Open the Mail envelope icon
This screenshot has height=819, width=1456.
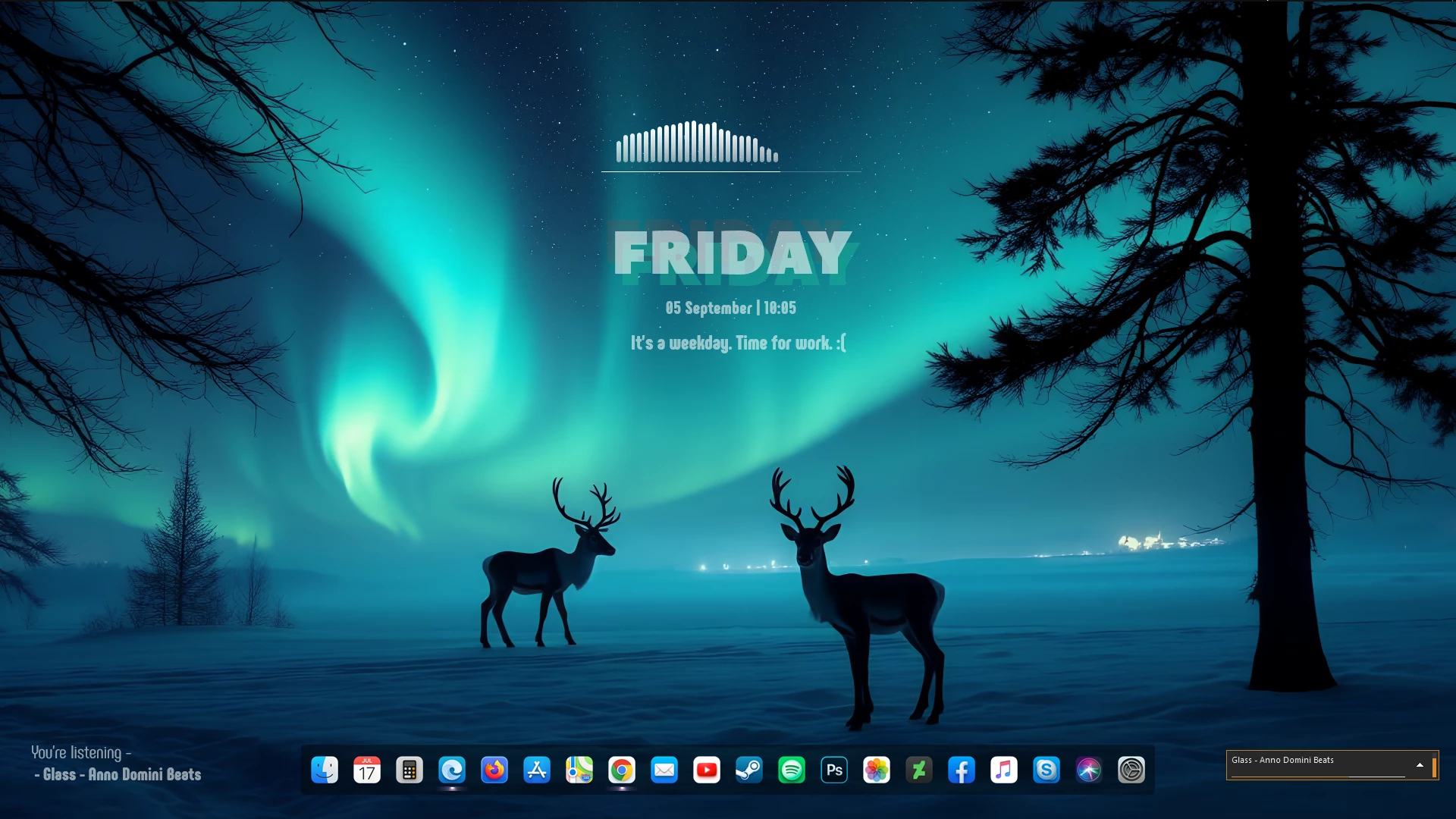pos(664,770)
